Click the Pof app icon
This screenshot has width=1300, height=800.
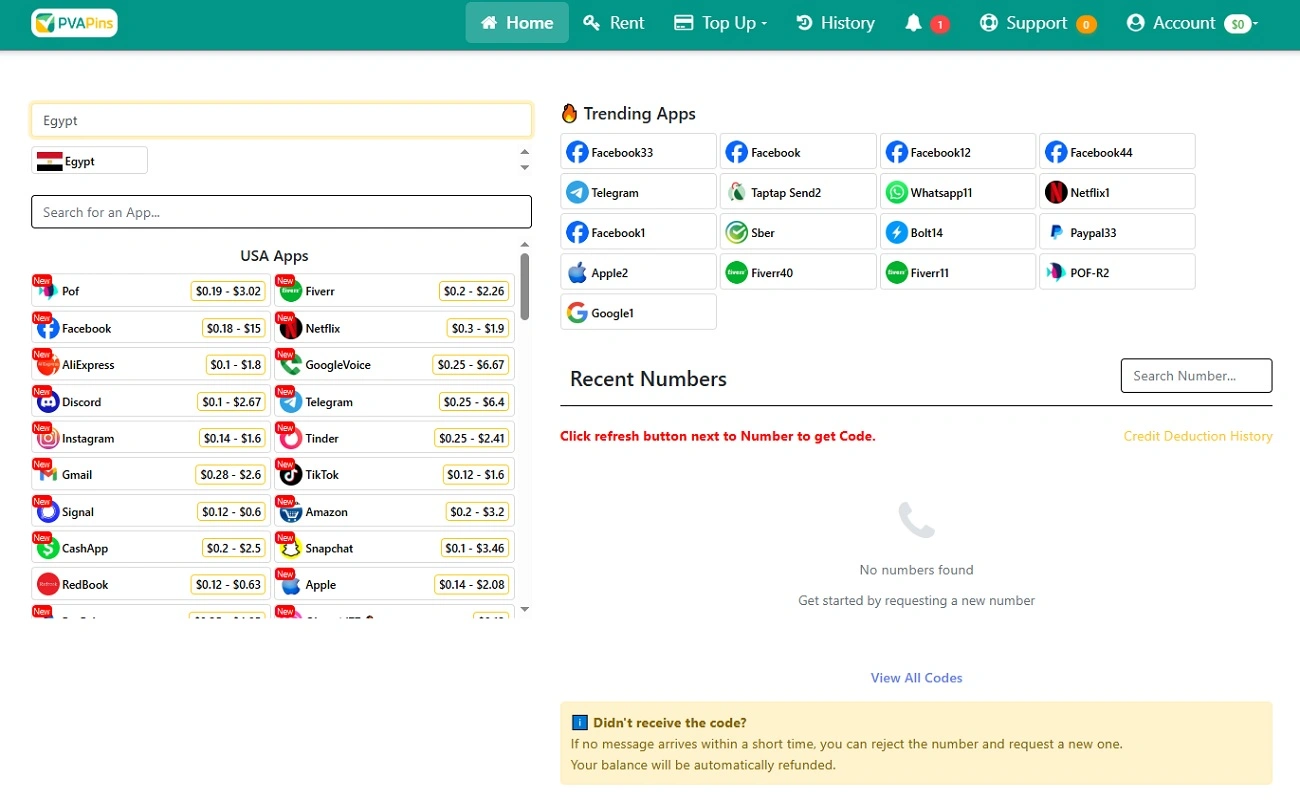click(x=47, y=291)
